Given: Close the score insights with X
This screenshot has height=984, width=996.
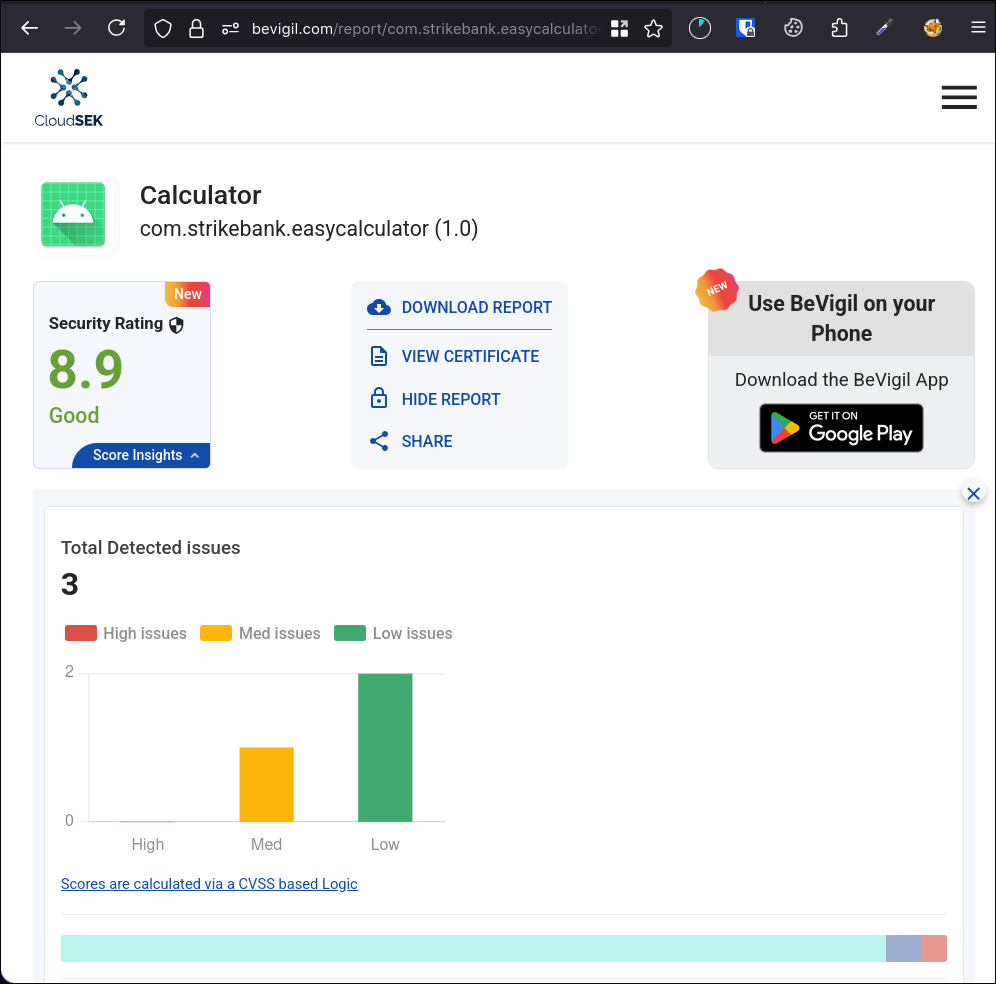Looking at the screenshot, I should pos(973,493).
